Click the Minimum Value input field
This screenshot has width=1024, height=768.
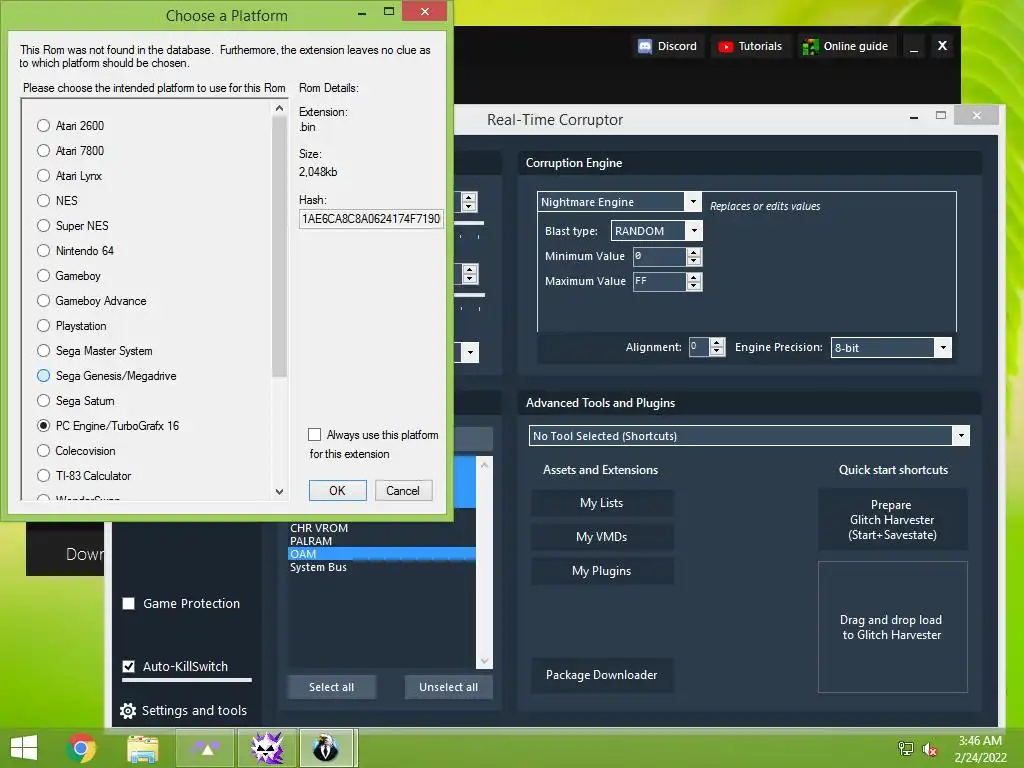coord(660,256)
